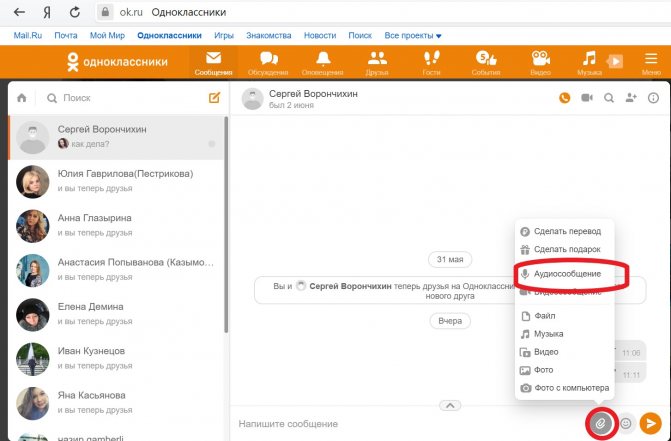Click the Напишите сообщение input field

(409, 423)
